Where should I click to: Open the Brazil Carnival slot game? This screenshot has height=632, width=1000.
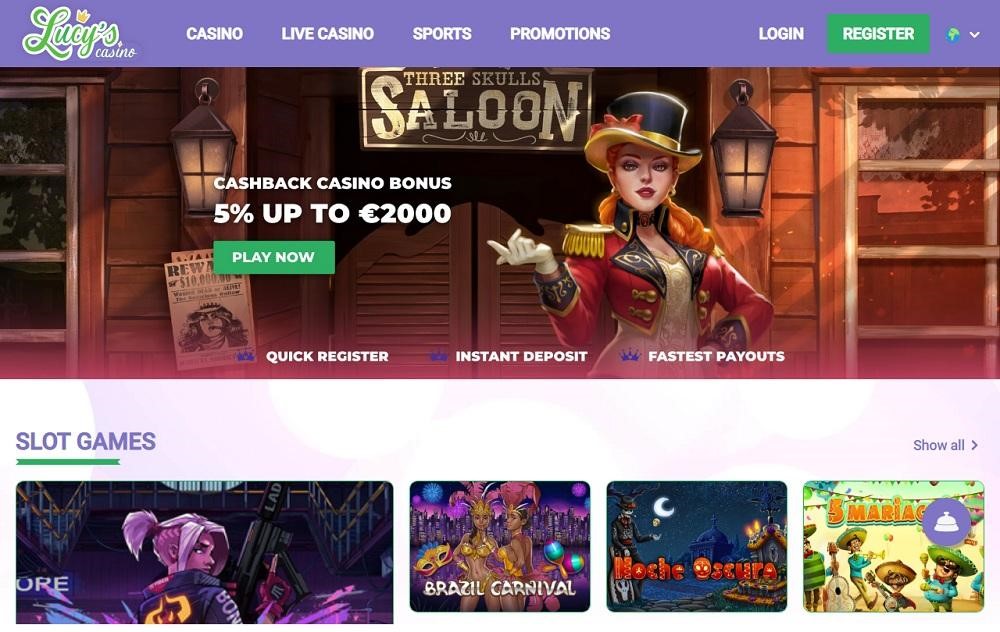tap(500, 547)
